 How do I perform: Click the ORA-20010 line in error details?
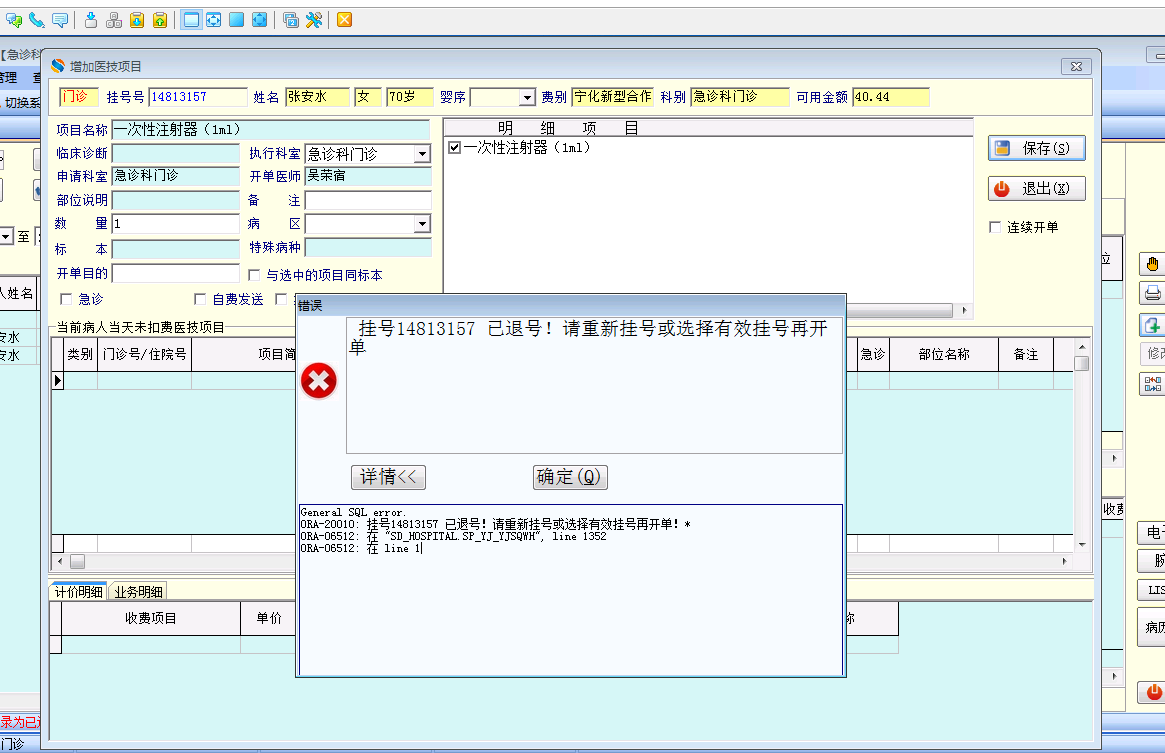coord(496,524)
